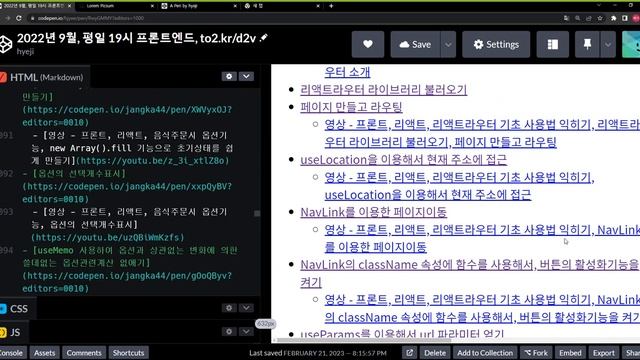The image size is (640, 360).
Task: Open link 리액트라우터 라이브러리 불러오기
Action: point(384,89)
